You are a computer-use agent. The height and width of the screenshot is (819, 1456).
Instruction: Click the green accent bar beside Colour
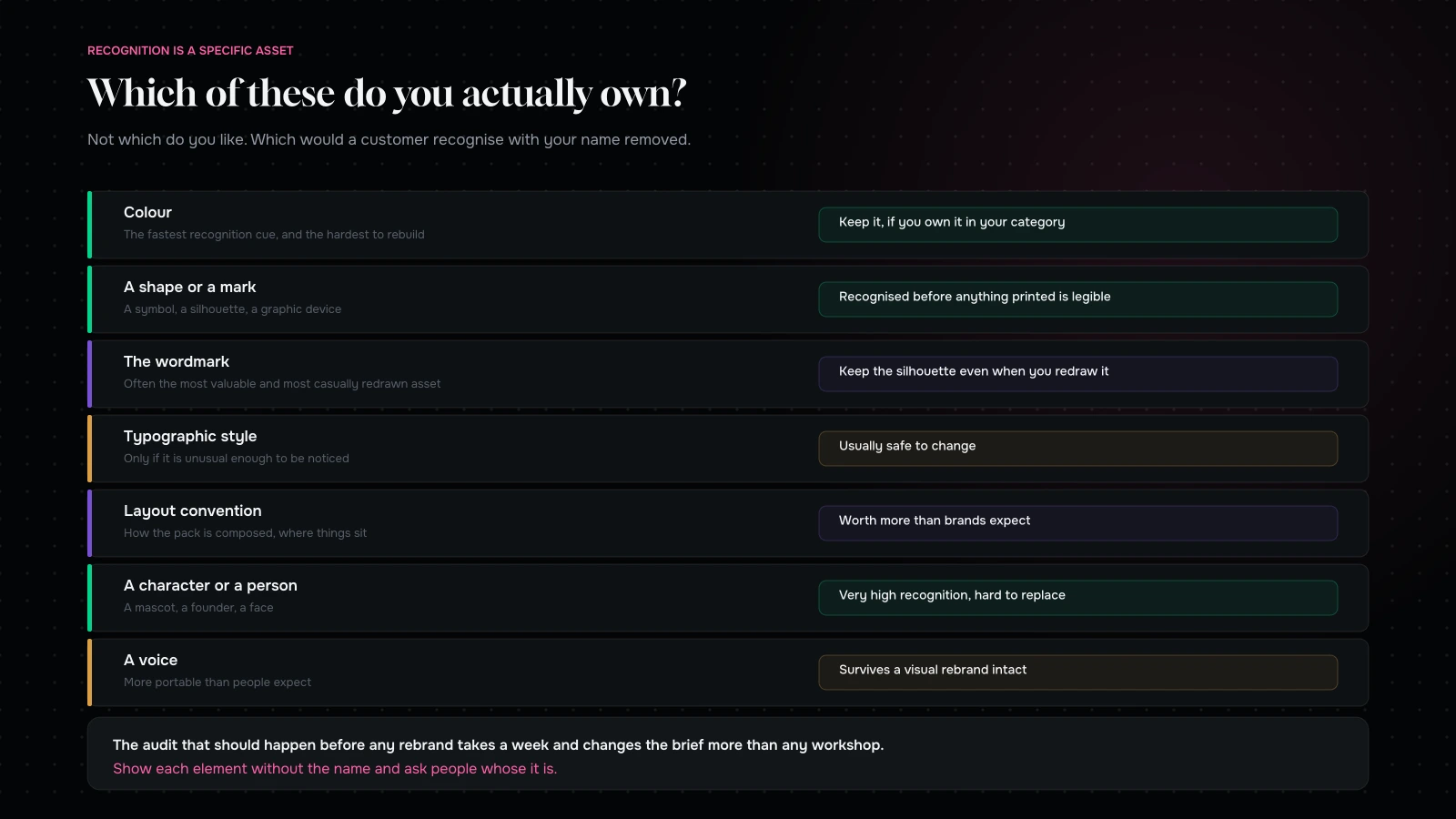[x=89, y=225]
